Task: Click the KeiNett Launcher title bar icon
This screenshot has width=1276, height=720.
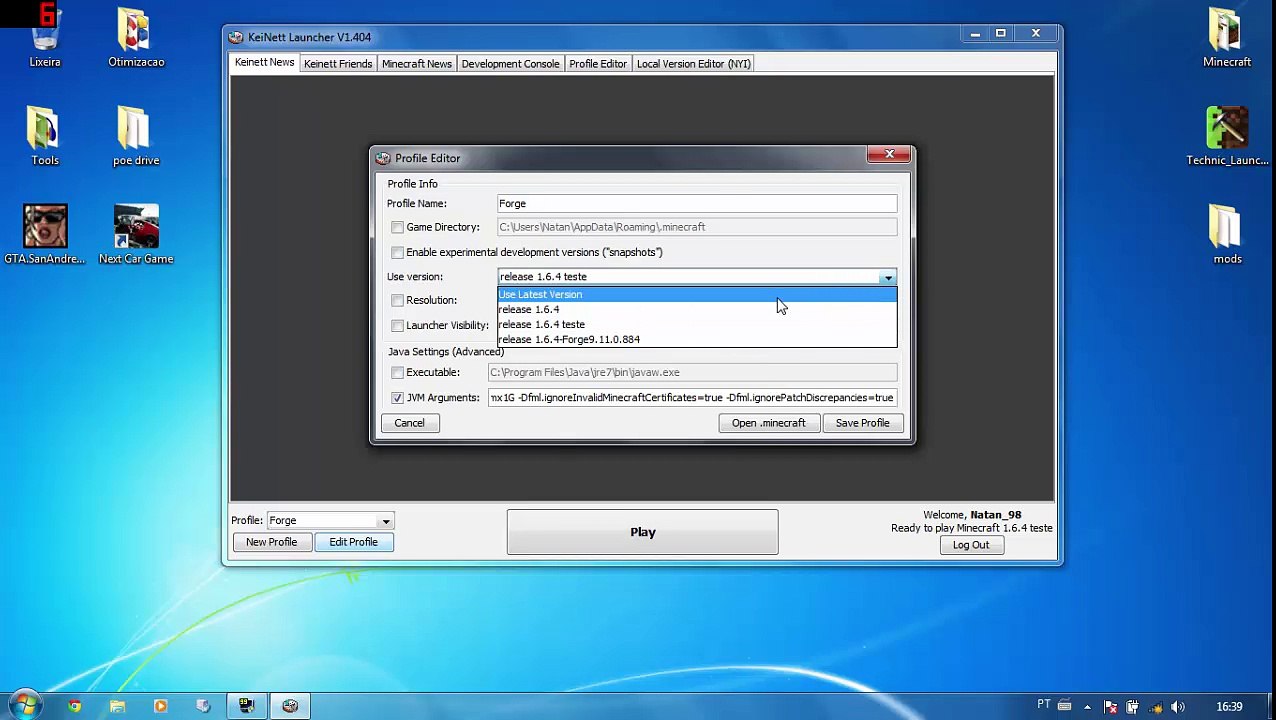Action: [236, 37]
